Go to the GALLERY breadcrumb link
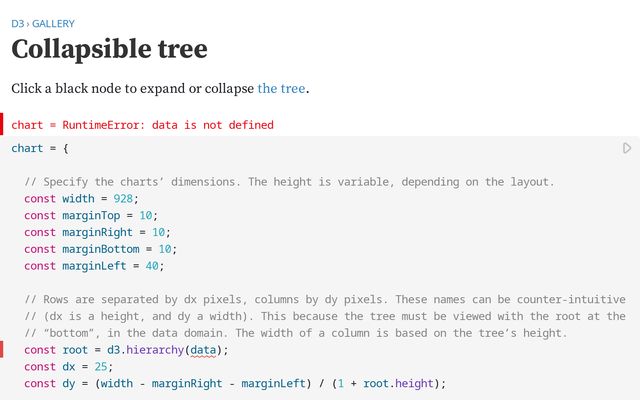Viewport: 640px width, 400px height. point(53,23)
